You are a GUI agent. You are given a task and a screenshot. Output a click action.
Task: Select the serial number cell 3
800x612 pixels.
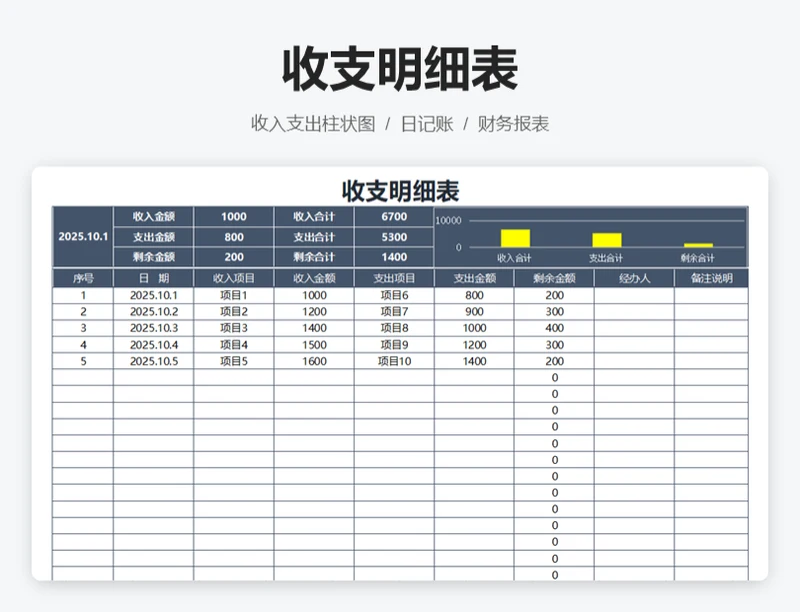pos(83,328)
